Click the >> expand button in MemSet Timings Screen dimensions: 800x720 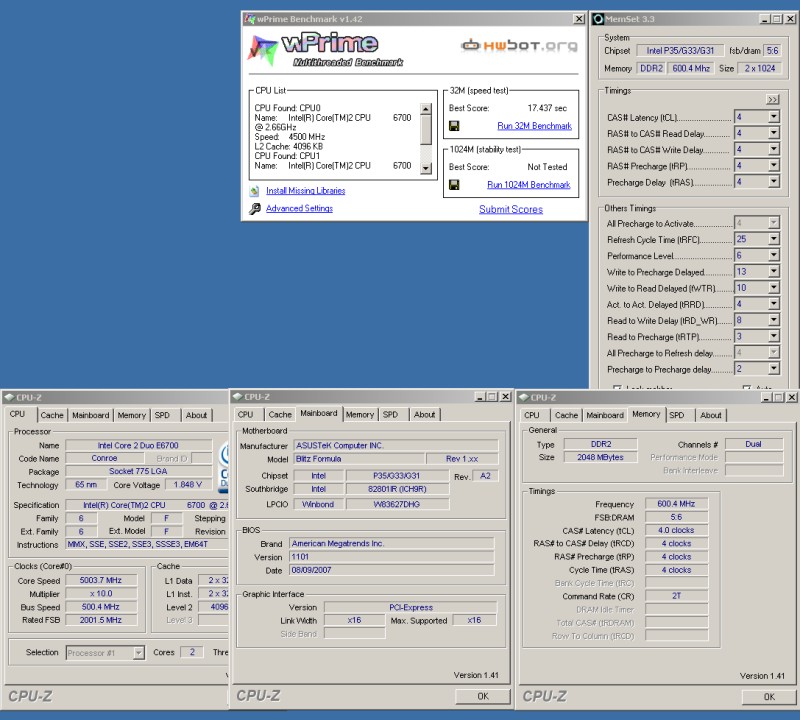pos(772,100)
